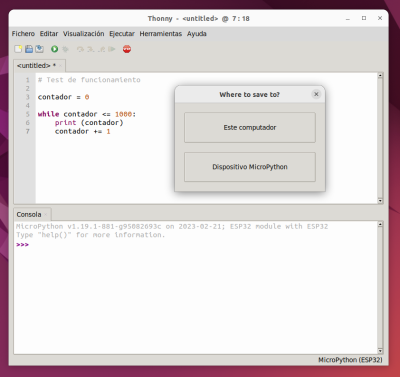Click editor scrollbar down arrow

380,200
